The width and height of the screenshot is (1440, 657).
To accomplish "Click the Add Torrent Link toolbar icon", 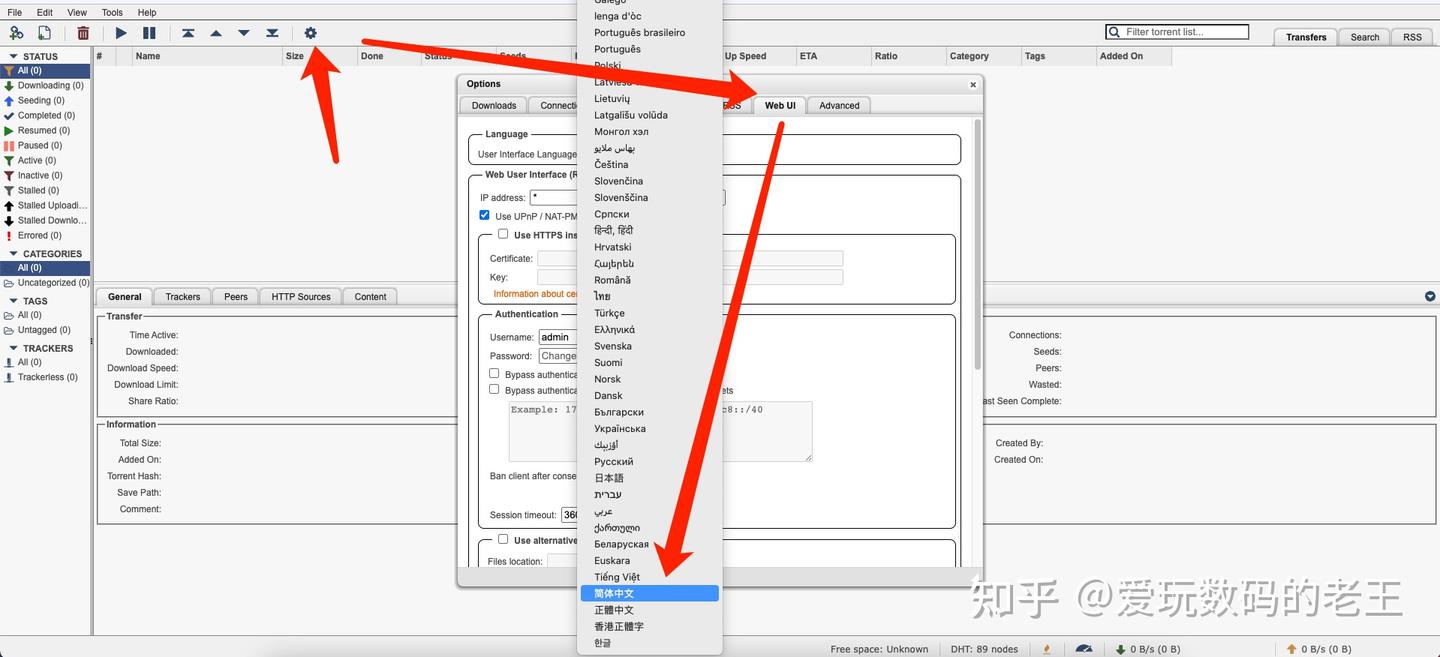I will point(16,33).
